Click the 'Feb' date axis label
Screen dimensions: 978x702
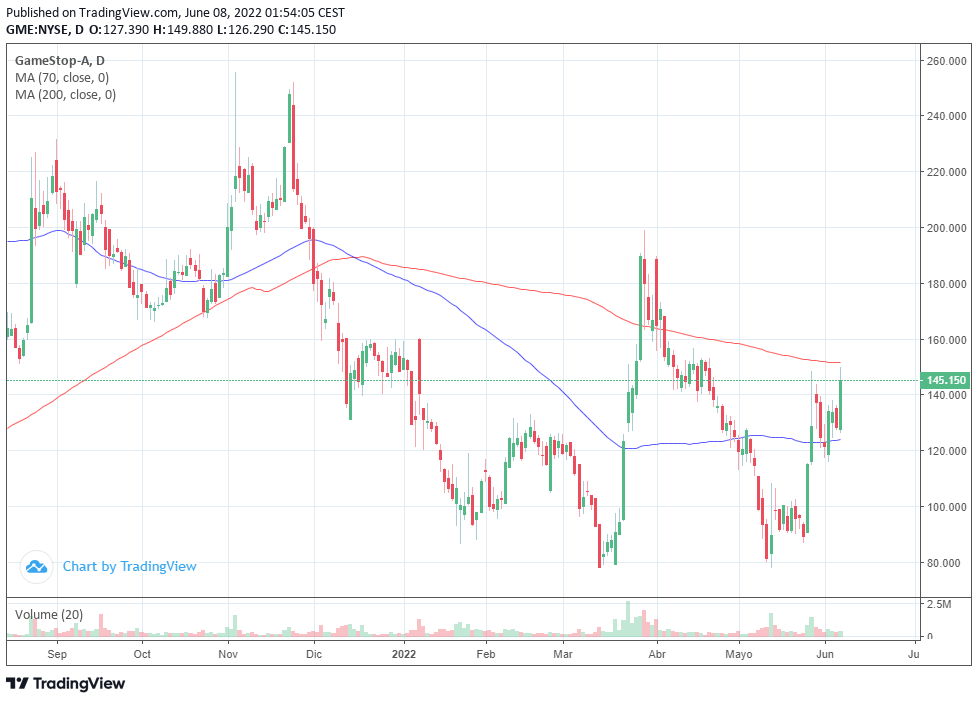(485, 654)
